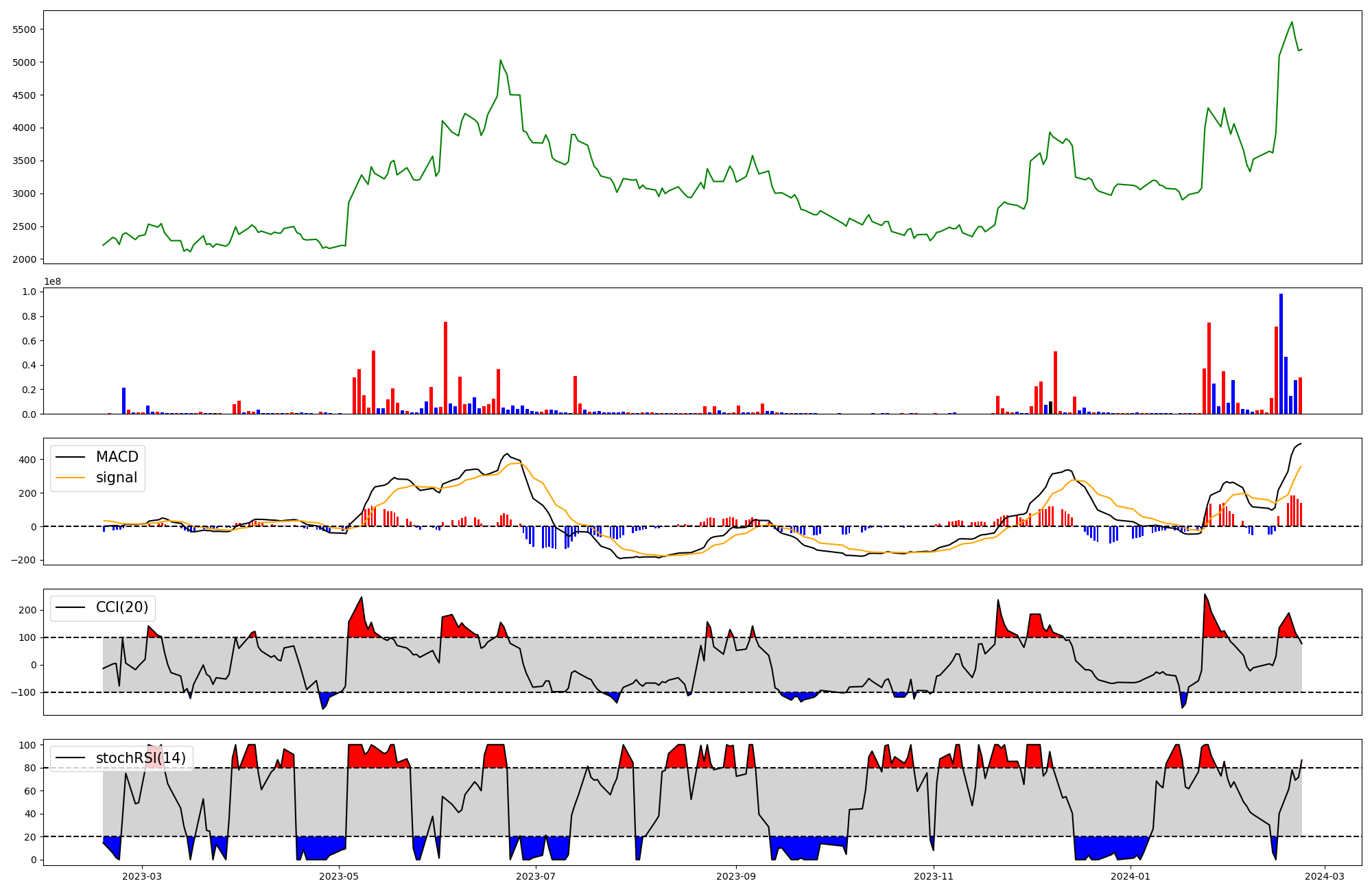This screenshot has height=892, width=1372.
Task: Click the 2024-03 date tick label
Action: (x=1324, y=876)
